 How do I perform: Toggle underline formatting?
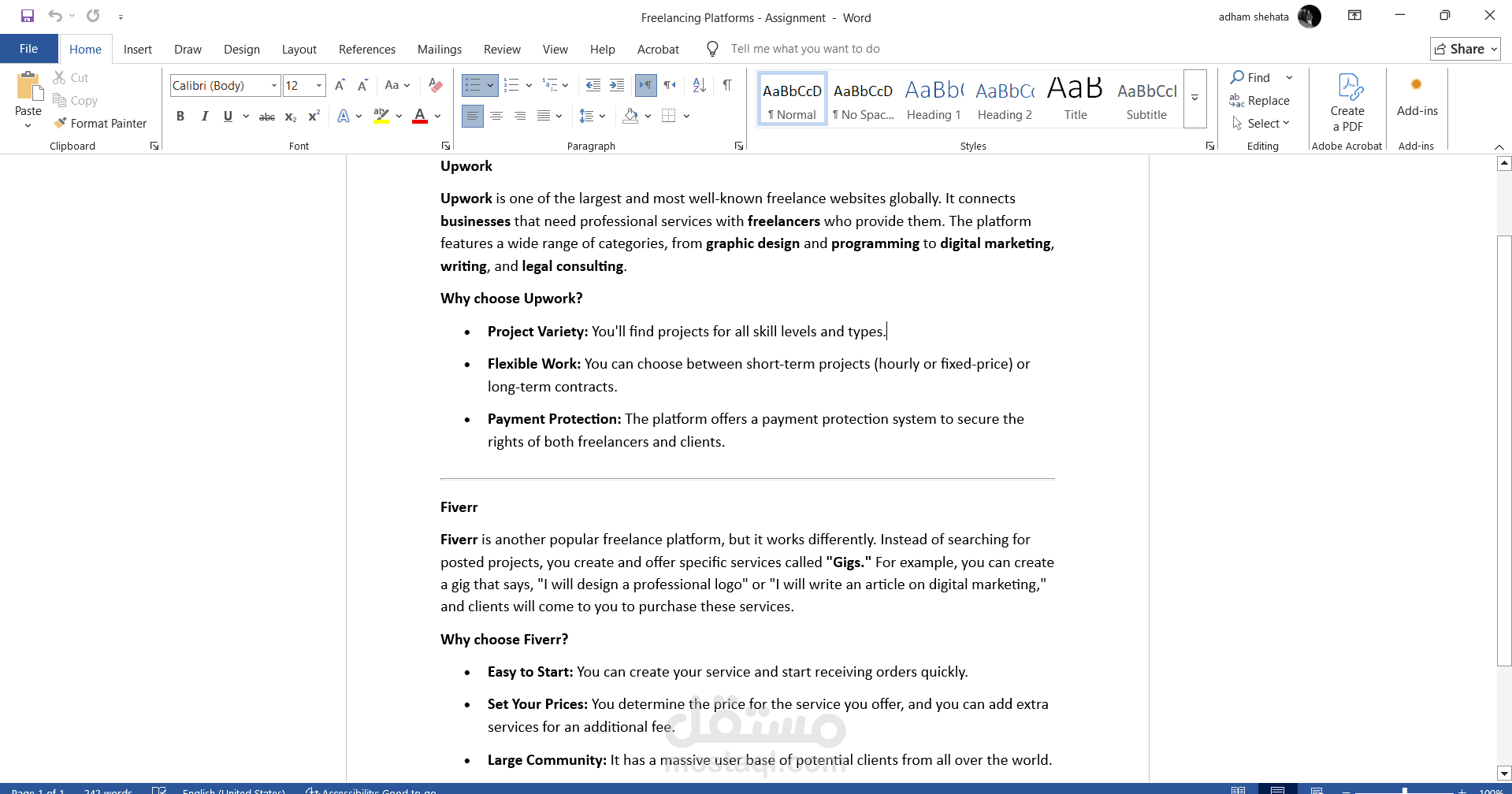click(x=228, y=116)
